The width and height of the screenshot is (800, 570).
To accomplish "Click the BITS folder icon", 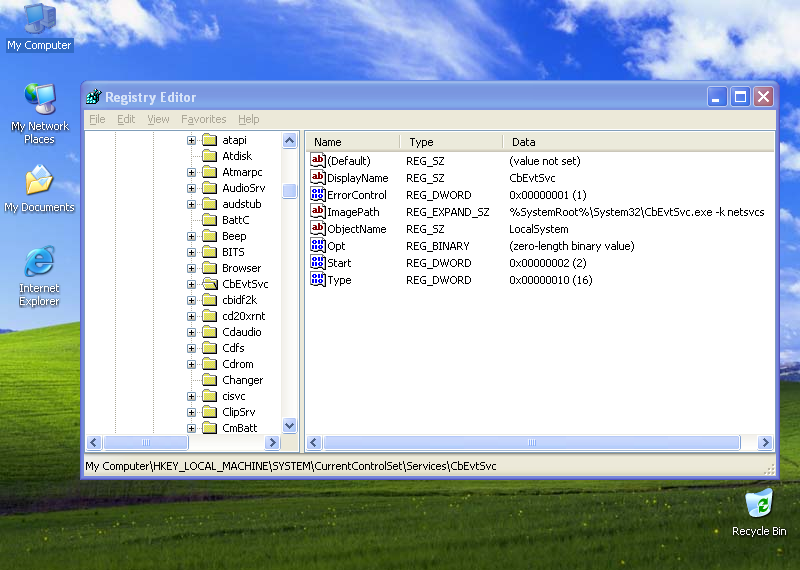I will coord(210,252).
